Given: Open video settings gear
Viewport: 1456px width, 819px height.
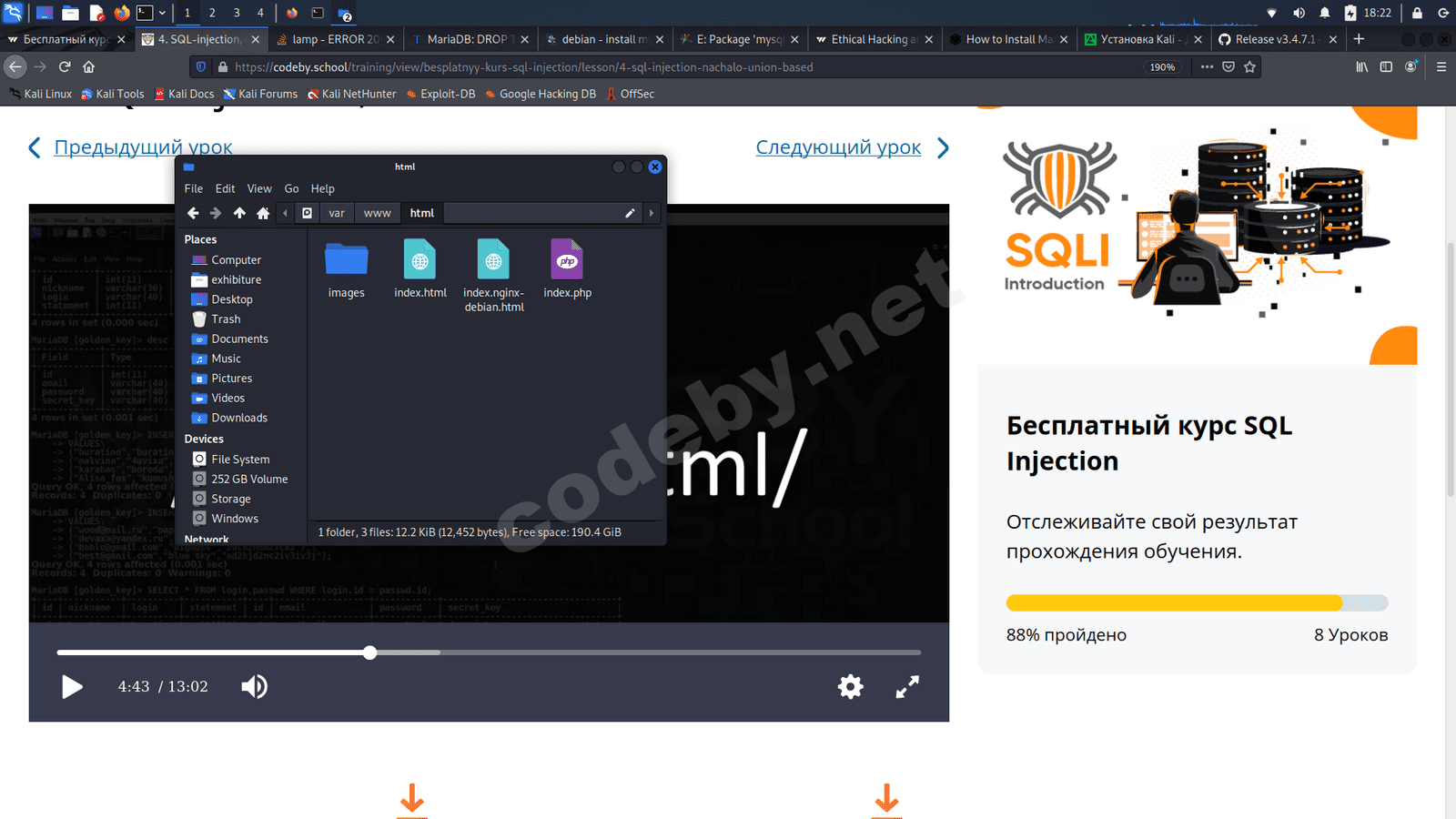Looking at the screenshot, I should pyautogui.click(x=850, y=687).
